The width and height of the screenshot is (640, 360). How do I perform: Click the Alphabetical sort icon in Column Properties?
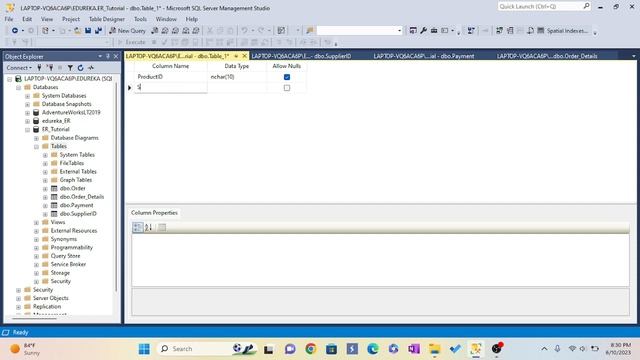pos(149,227)
